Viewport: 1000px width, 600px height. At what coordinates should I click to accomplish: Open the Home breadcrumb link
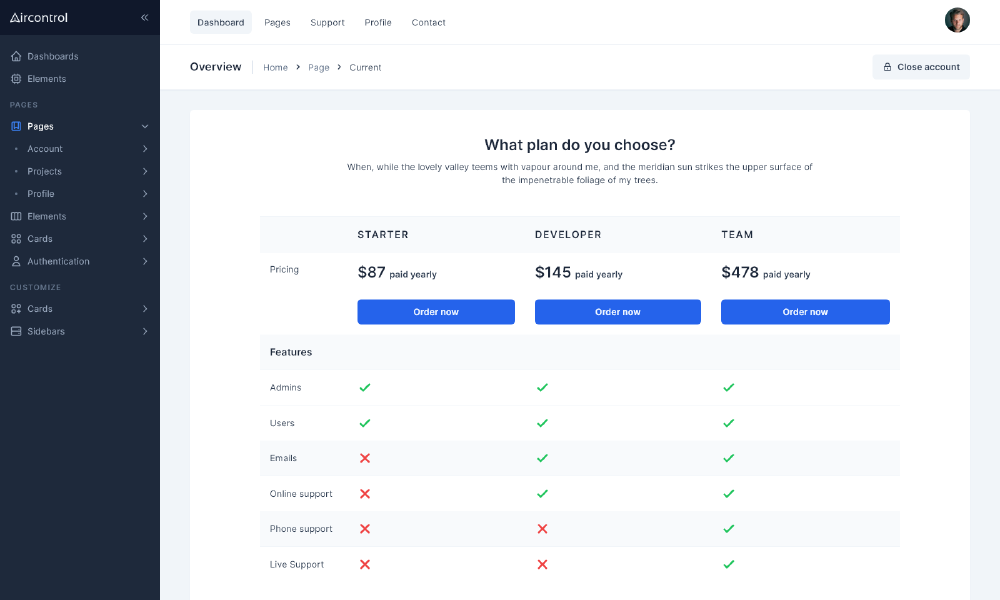[x=275, y=67]
